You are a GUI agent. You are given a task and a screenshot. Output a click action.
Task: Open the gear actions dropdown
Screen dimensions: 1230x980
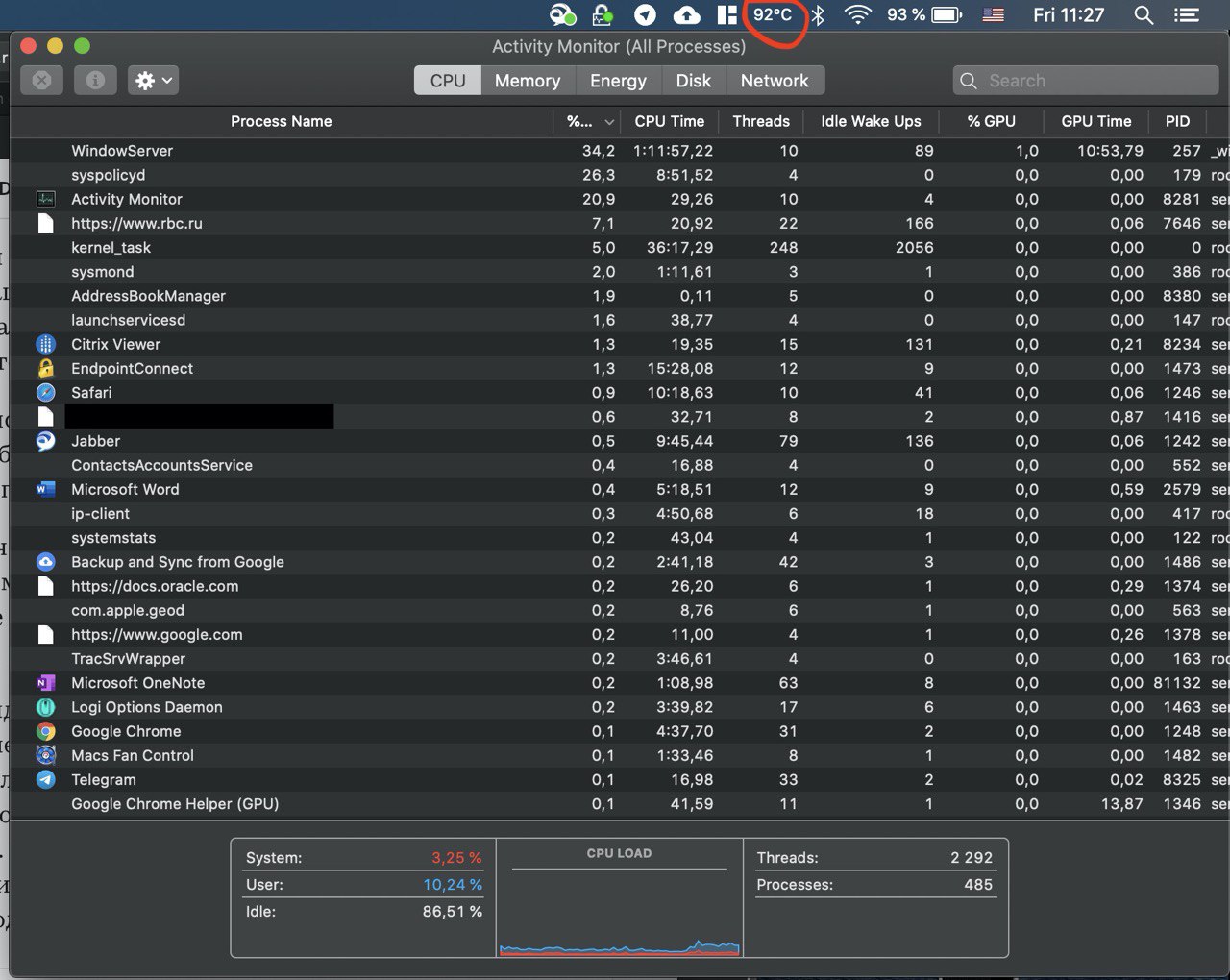click(153, 81)
